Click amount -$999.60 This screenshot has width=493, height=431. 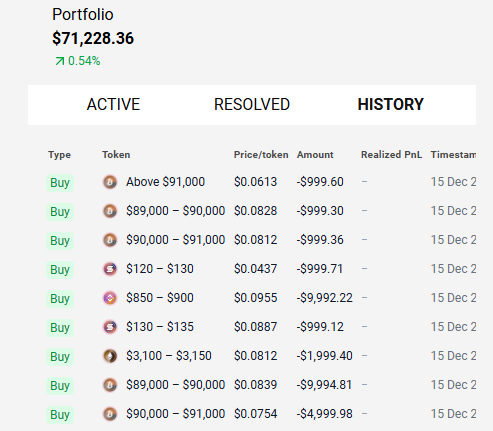320,182
